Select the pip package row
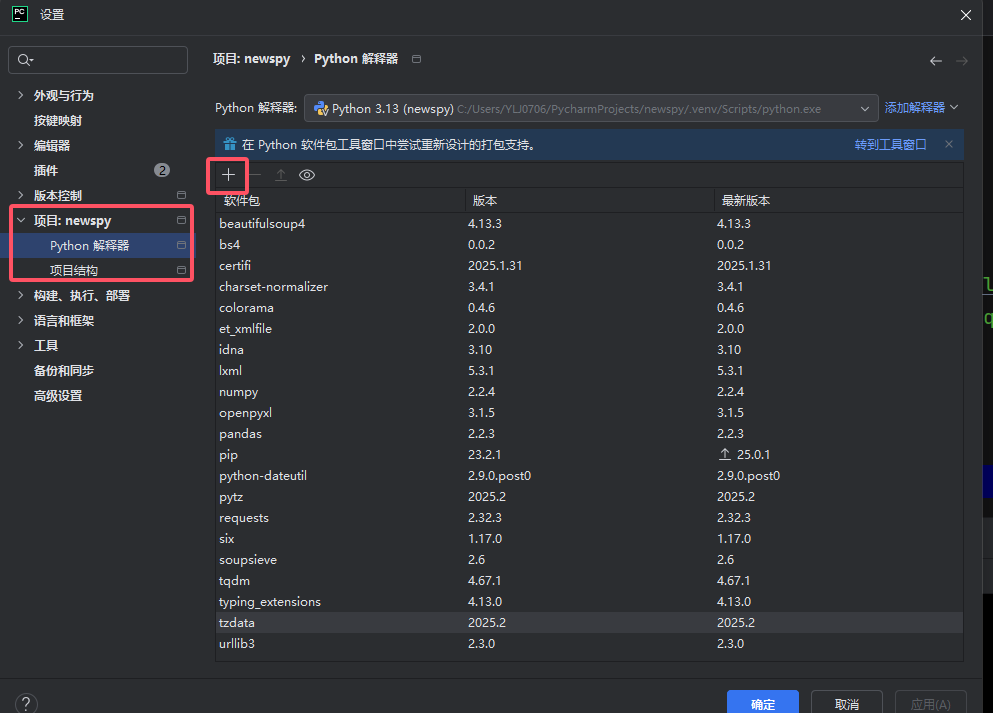 (590, 454)
